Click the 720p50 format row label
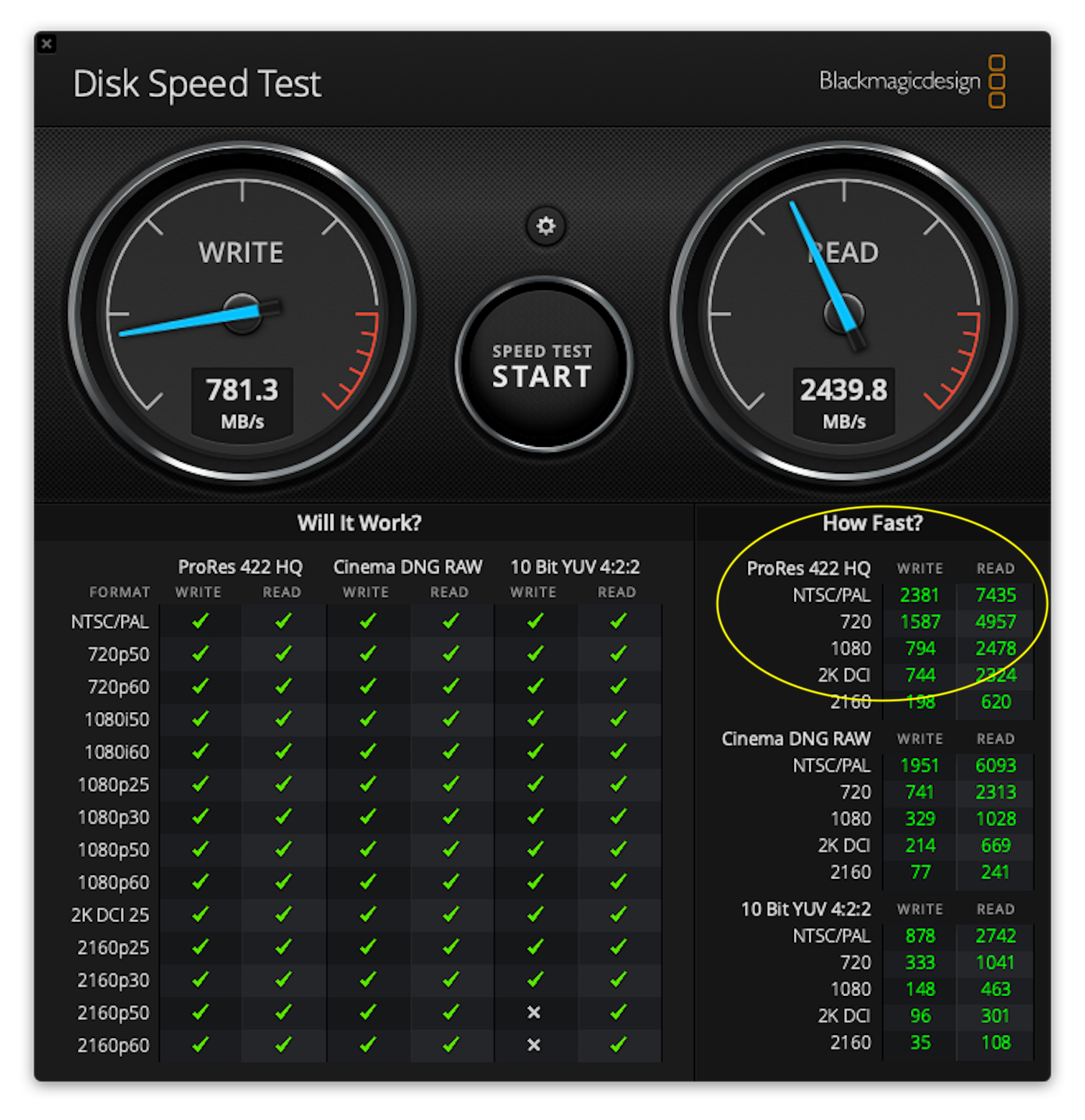This screenshot has width=1085, height=1120. [119, 654]
